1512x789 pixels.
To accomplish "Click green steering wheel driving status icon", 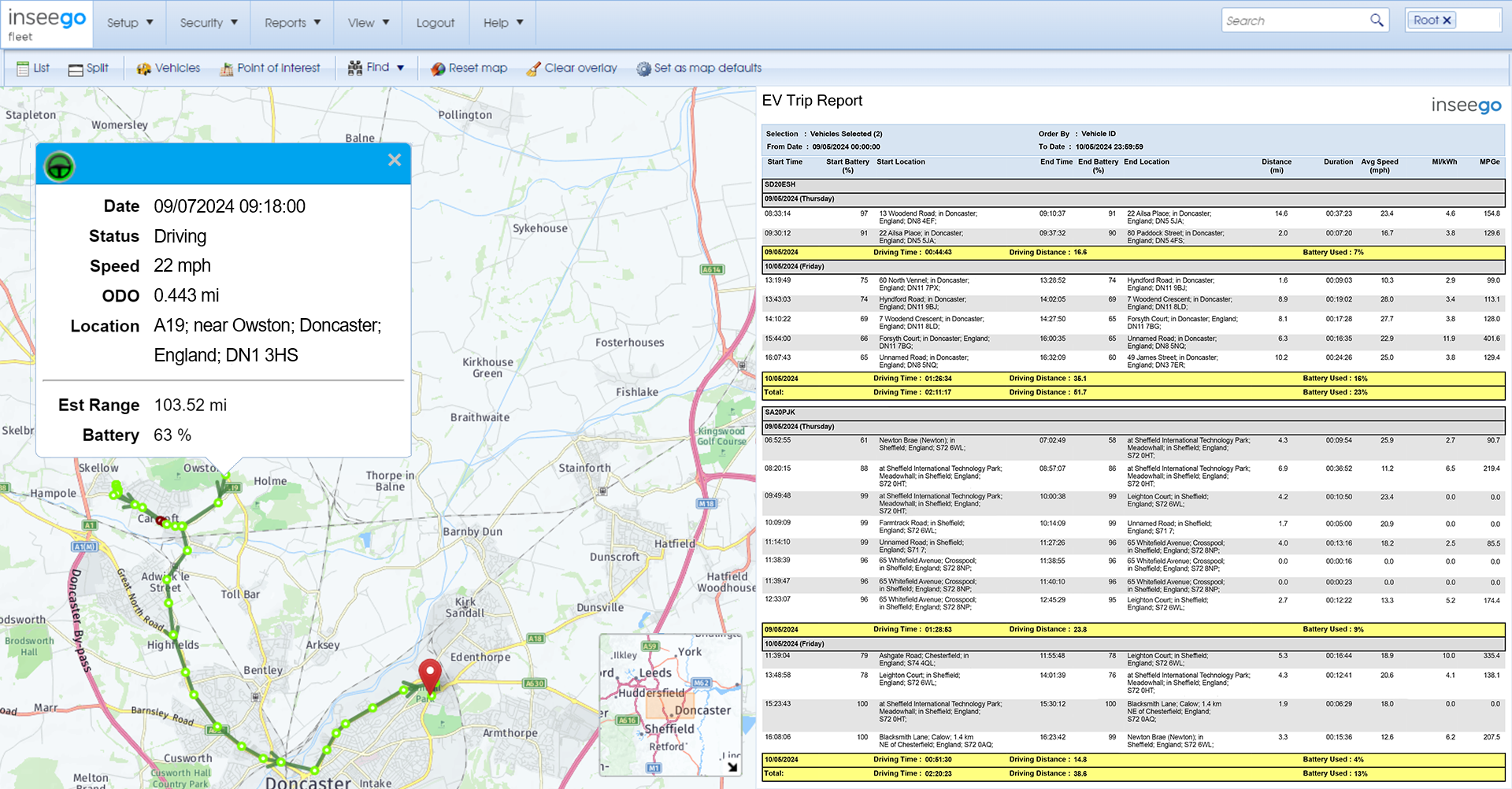I will 59,166.
